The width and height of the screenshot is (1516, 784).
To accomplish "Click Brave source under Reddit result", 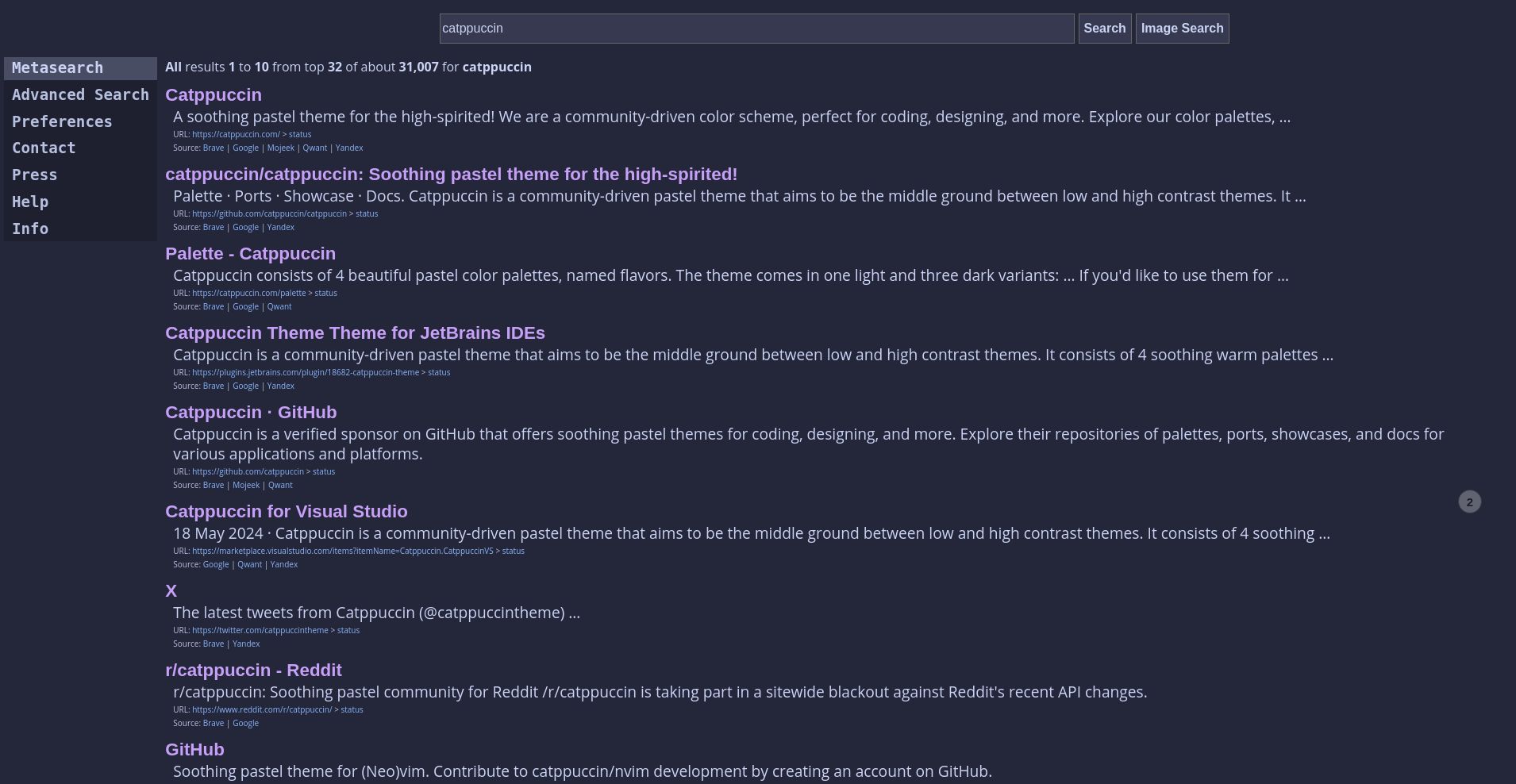I will pos(214,723).
